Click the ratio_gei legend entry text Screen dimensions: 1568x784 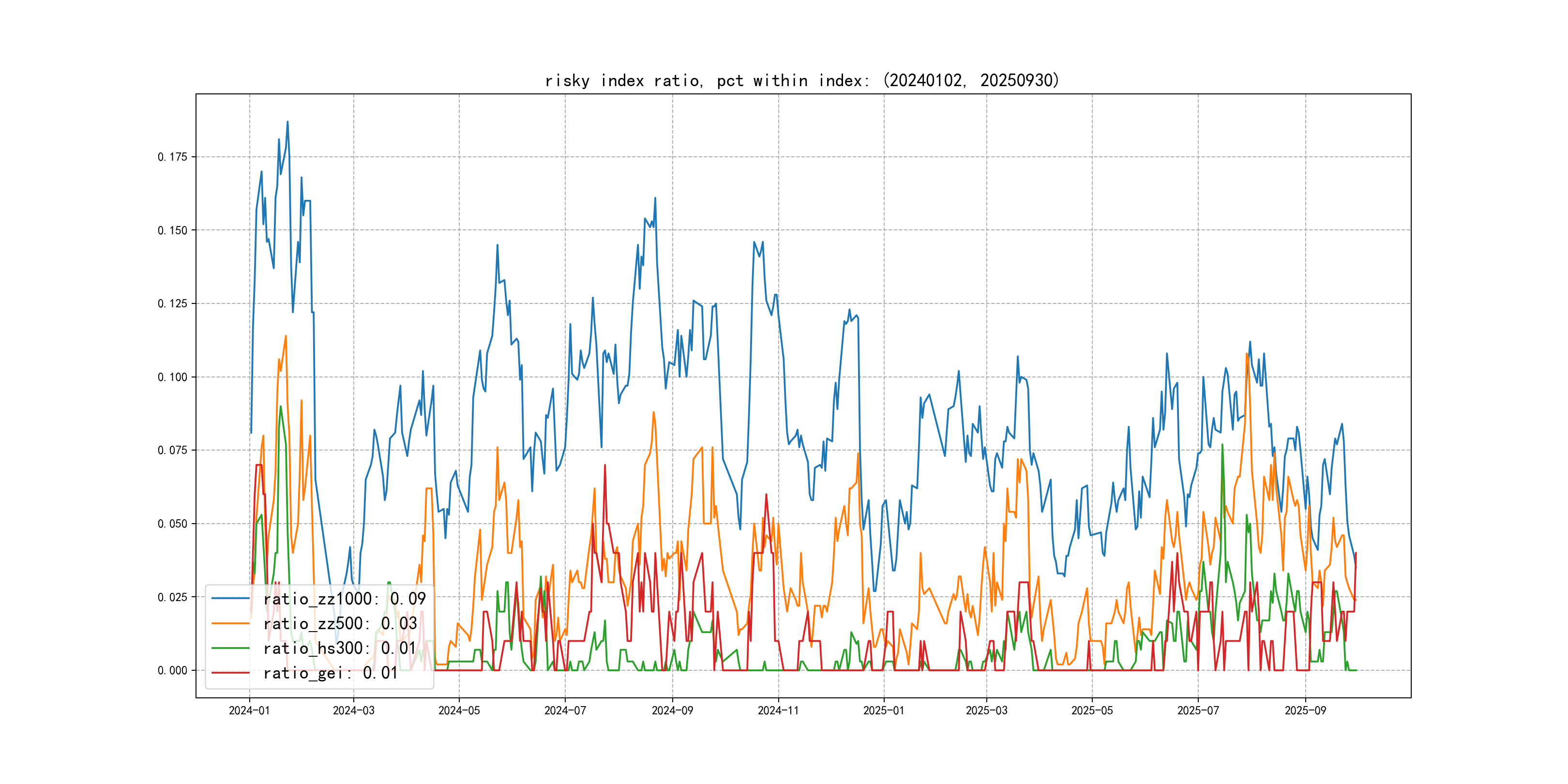coord(330,673)
